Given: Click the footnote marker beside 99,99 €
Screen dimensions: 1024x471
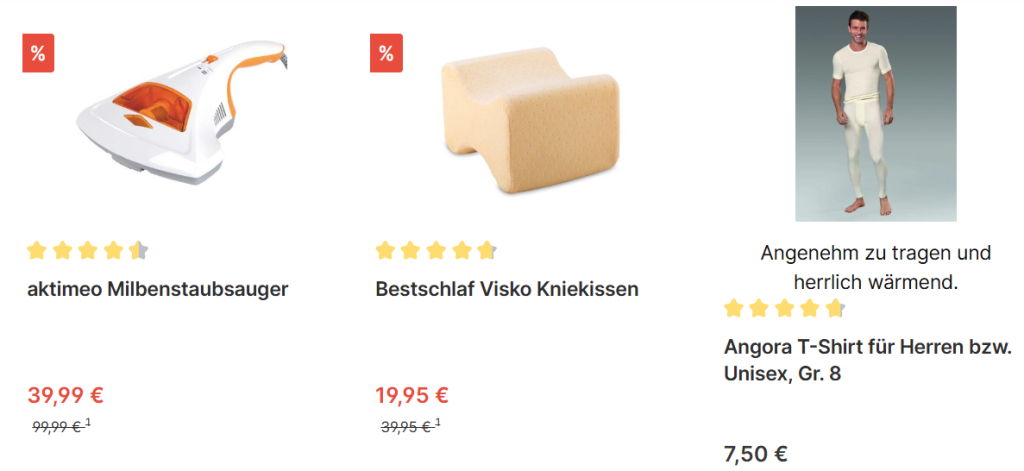Looking at the screenshot, I should click(89, 423).
